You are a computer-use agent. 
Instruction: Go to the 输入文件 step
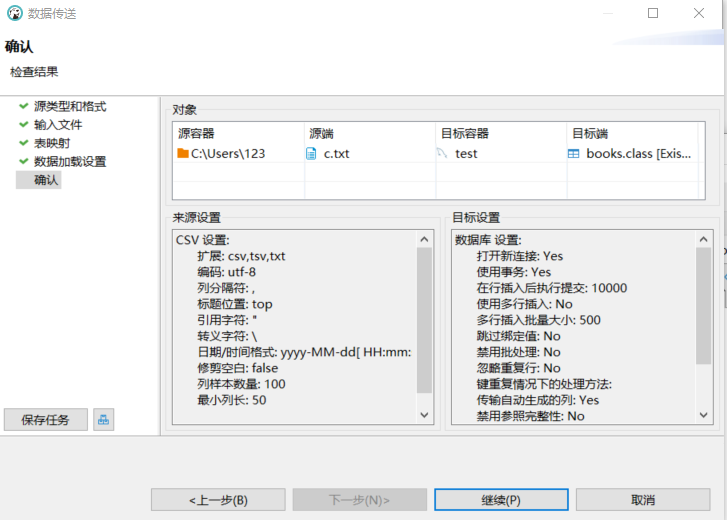tap(58, 125)
